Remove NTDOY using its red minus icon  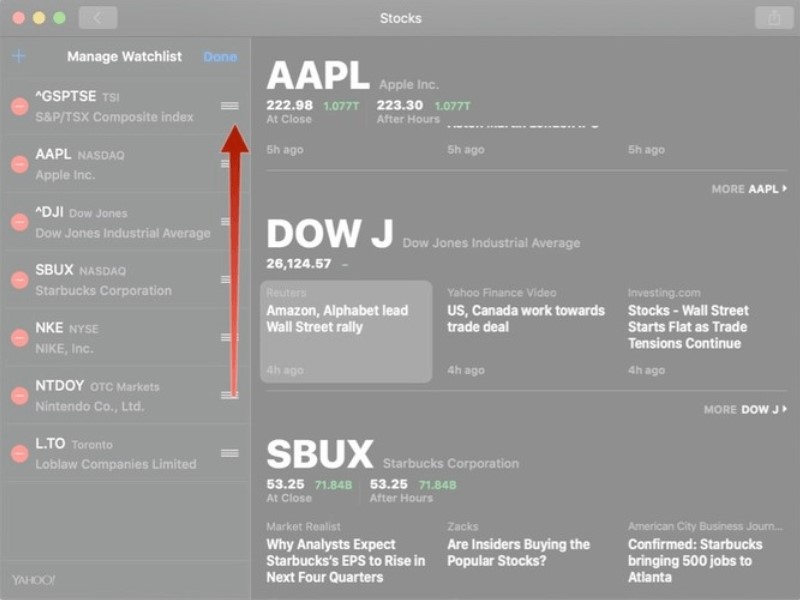tap(19, 395)
